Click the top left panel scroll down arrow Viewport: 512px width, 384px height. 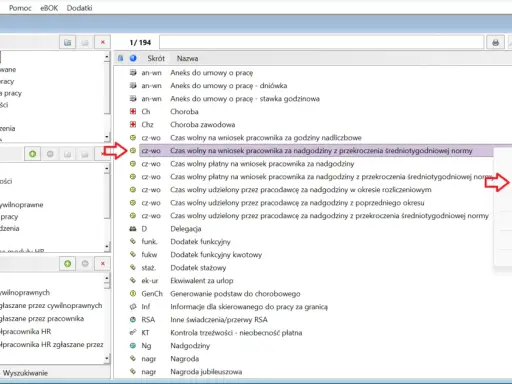[x=107, y=136]
